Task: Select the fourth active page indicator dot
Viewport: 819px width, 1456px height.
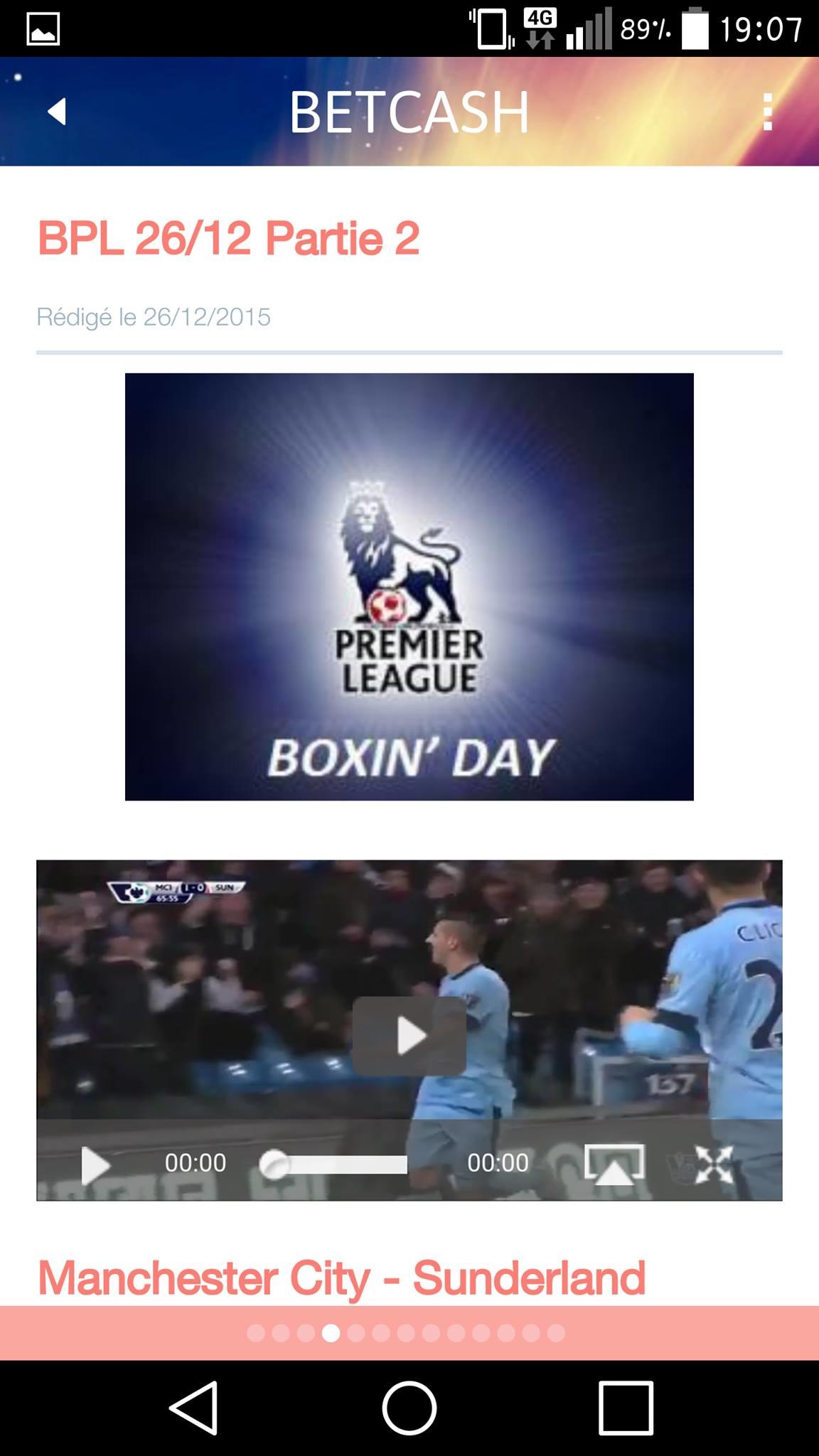Action: pyautogui.click(x=331, y=1333)
